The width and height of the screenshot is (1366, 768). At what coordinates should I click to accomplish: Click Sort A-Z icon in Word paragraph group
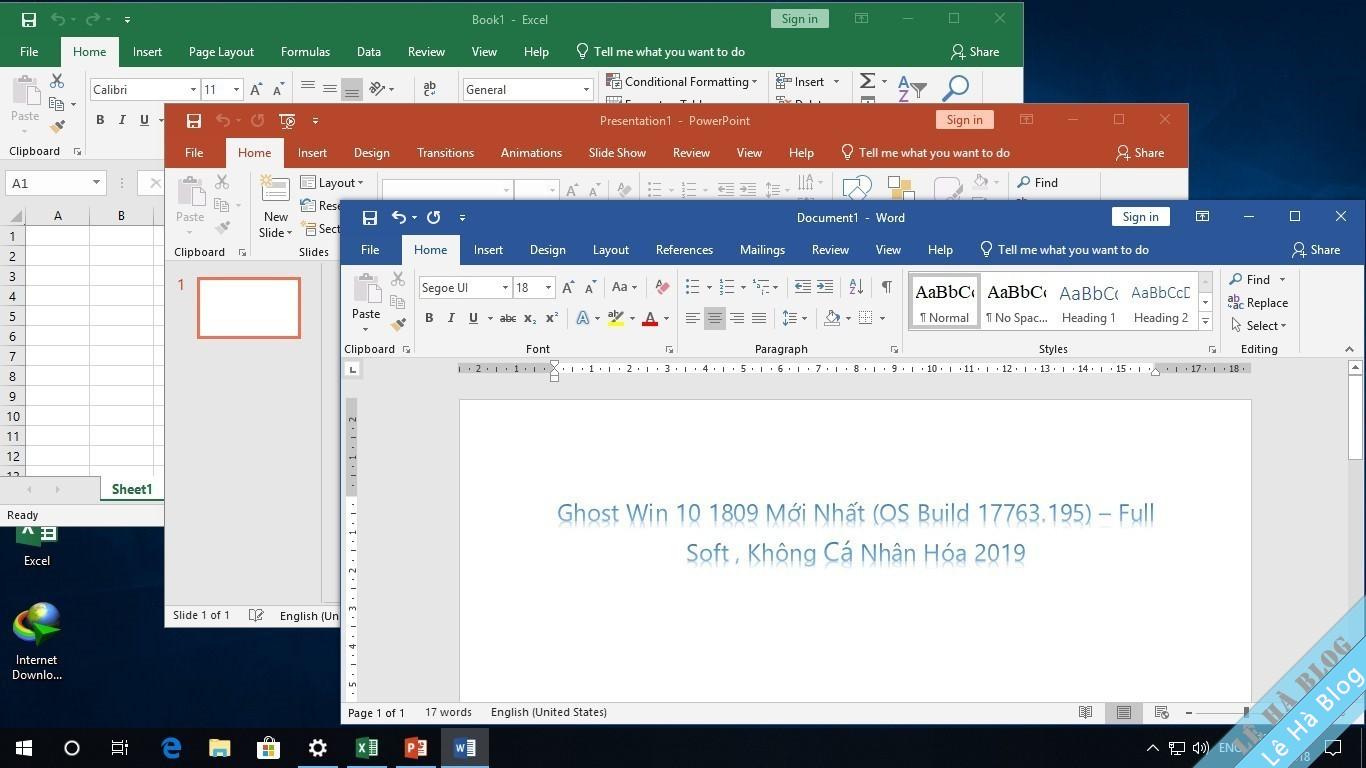pyautogui.click(x=856, y=287)
